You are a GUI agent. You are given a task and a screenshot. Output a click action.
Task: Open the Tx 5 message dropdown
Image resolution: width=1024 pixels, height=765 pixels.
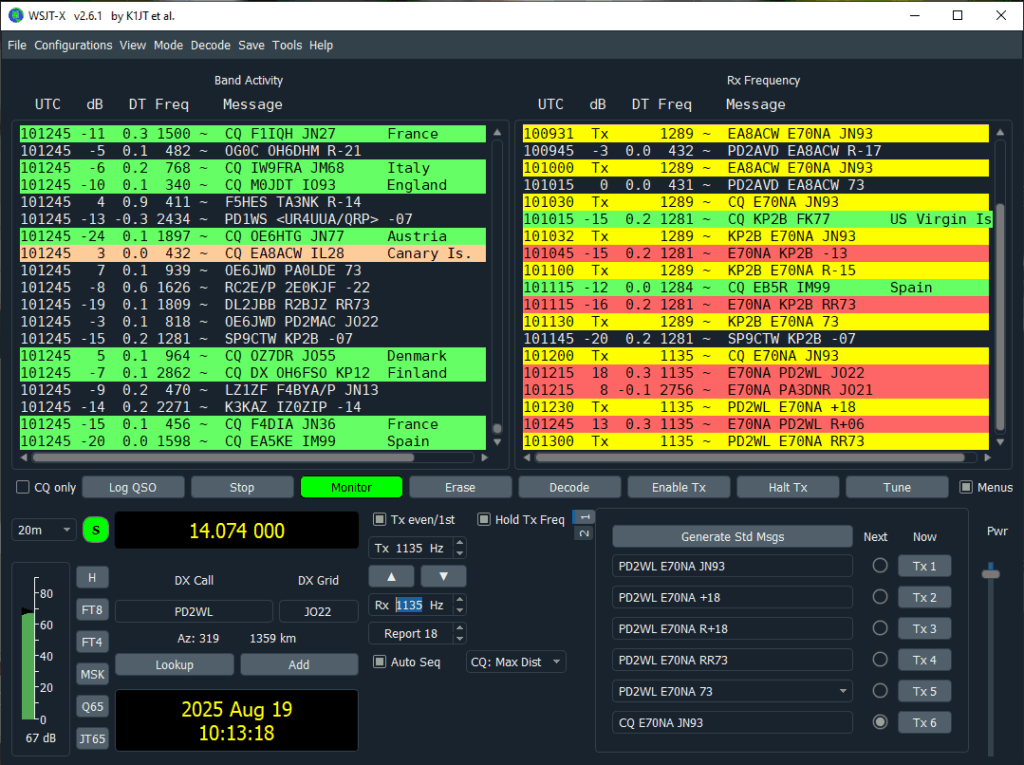tap(844, 691)
